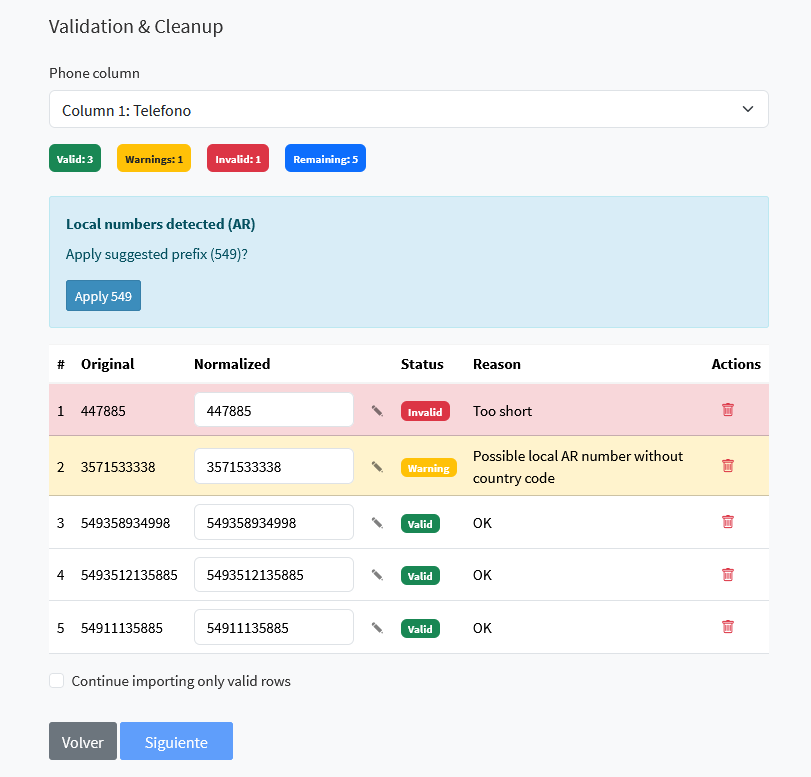Delete row 1 with number 447885
Image resolution: width=811 pixels, height=777 pixels.
click(728, 410)
